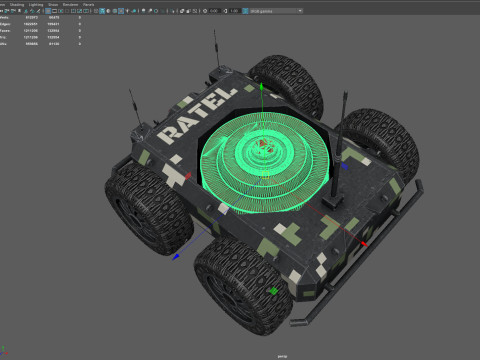Click the persp camera label

[282, 356]
